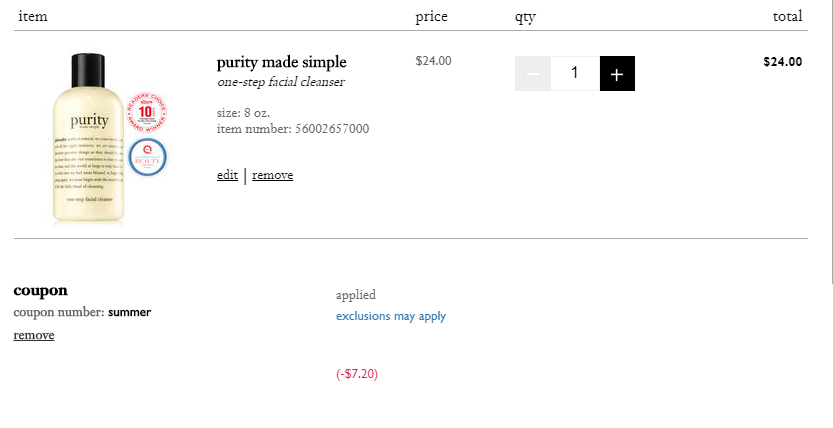Screen dimensions: 833x428
Task: Click the price column header
Action: tap(431, 17)
